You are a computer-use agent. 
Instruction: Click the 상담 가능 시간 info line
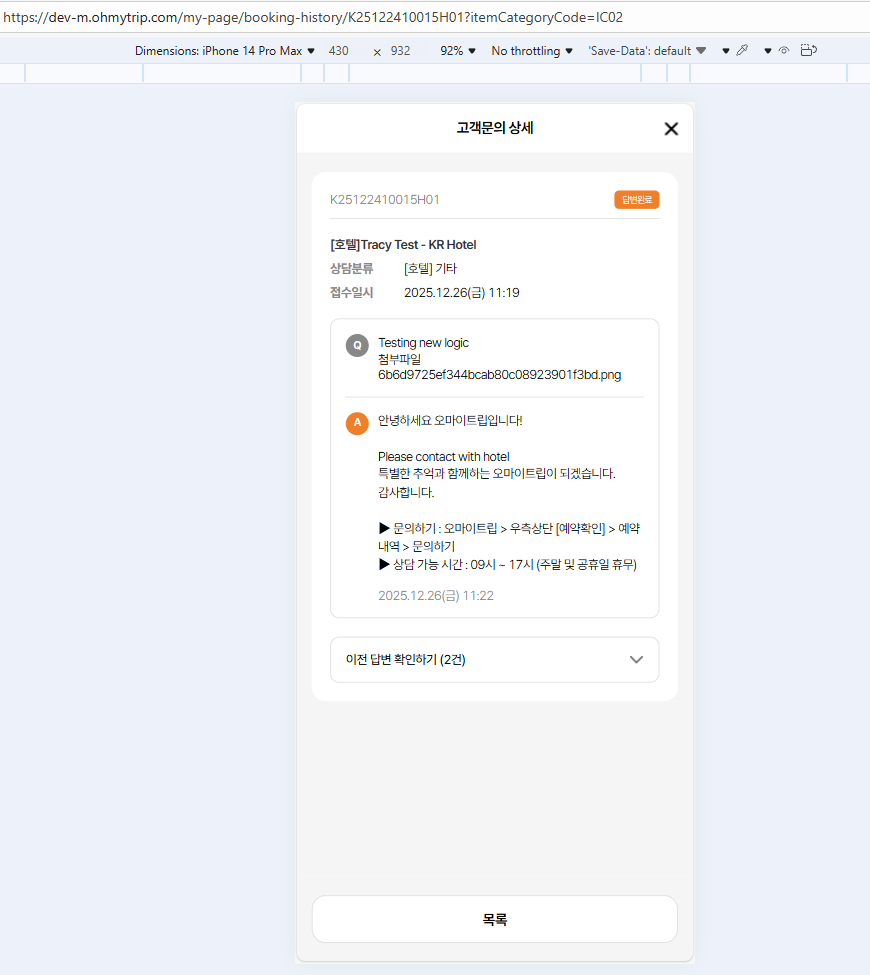(507, 565)
